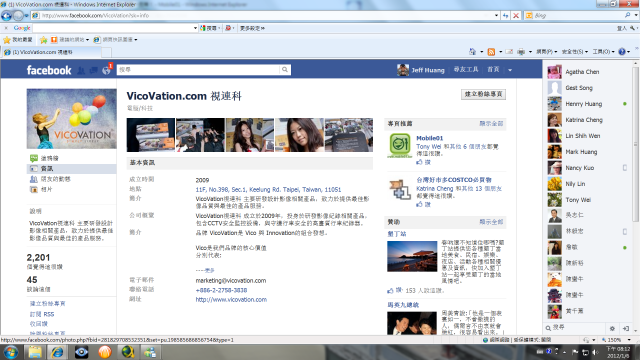This screenshot has height=360, width=640.
Task: Click the Home icon in IE command bar
Action: pos(473,51)
